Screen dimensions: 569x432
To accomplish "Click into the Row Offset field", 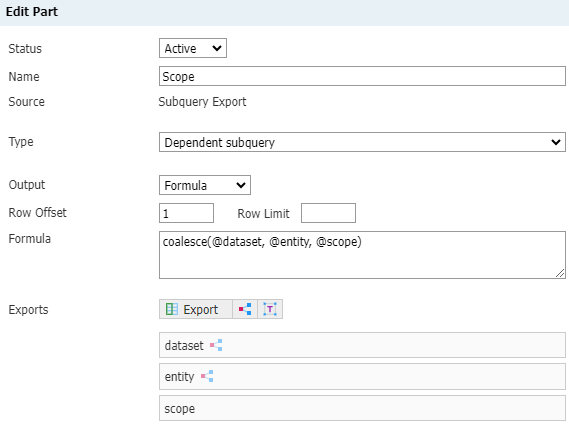I will point(186,213).
